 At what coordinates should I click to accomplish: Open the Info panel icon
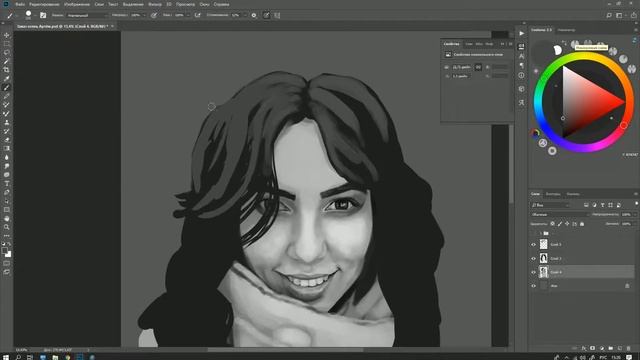[521, 76]
